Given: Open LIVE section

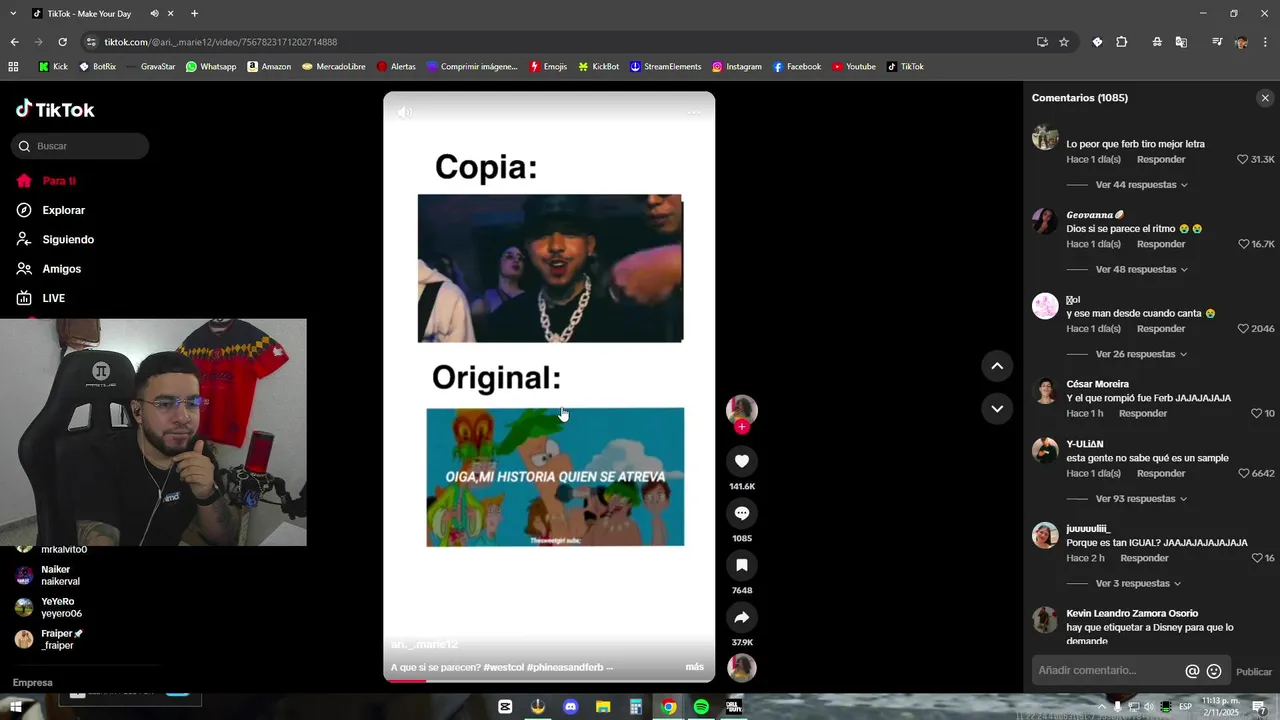Looking at the screenshot, I should pyautogui.click(x=41, y=298).
